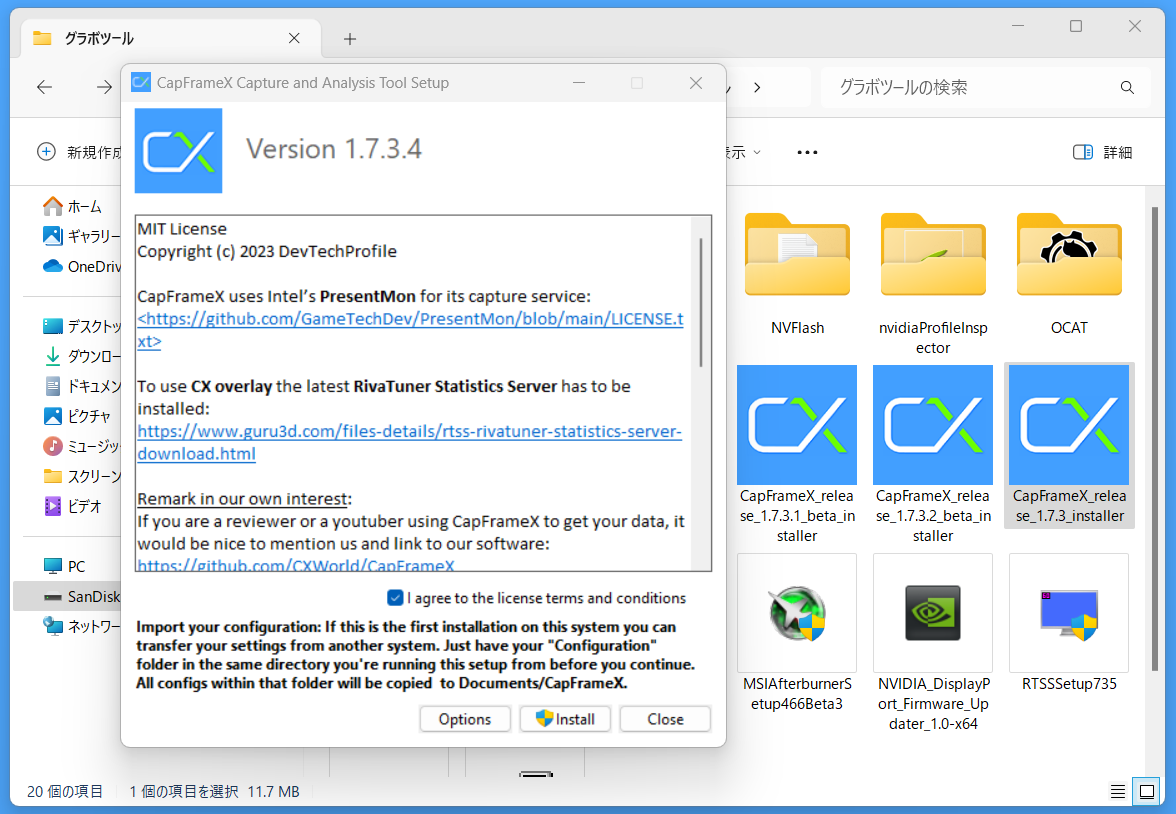Open ドキュメント folder in sidebar
The image size is (1176, 814).
point(81,386)
